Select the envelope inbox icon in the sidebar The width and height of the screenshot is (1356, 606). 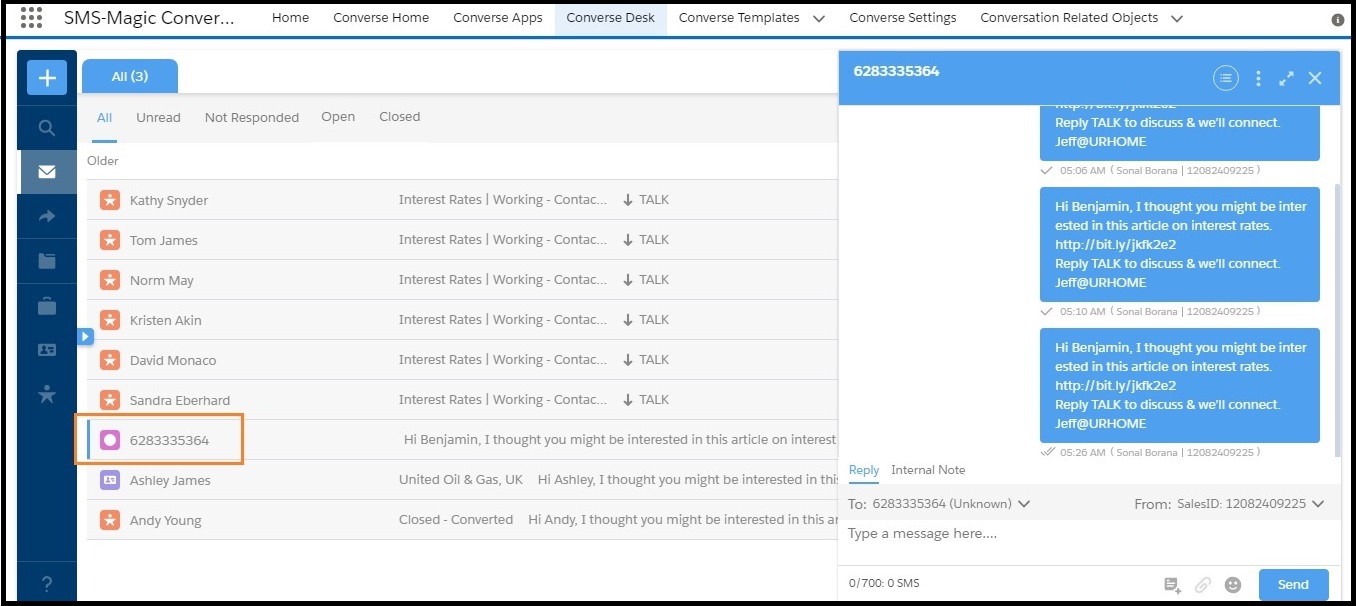(x=47, y=172)
